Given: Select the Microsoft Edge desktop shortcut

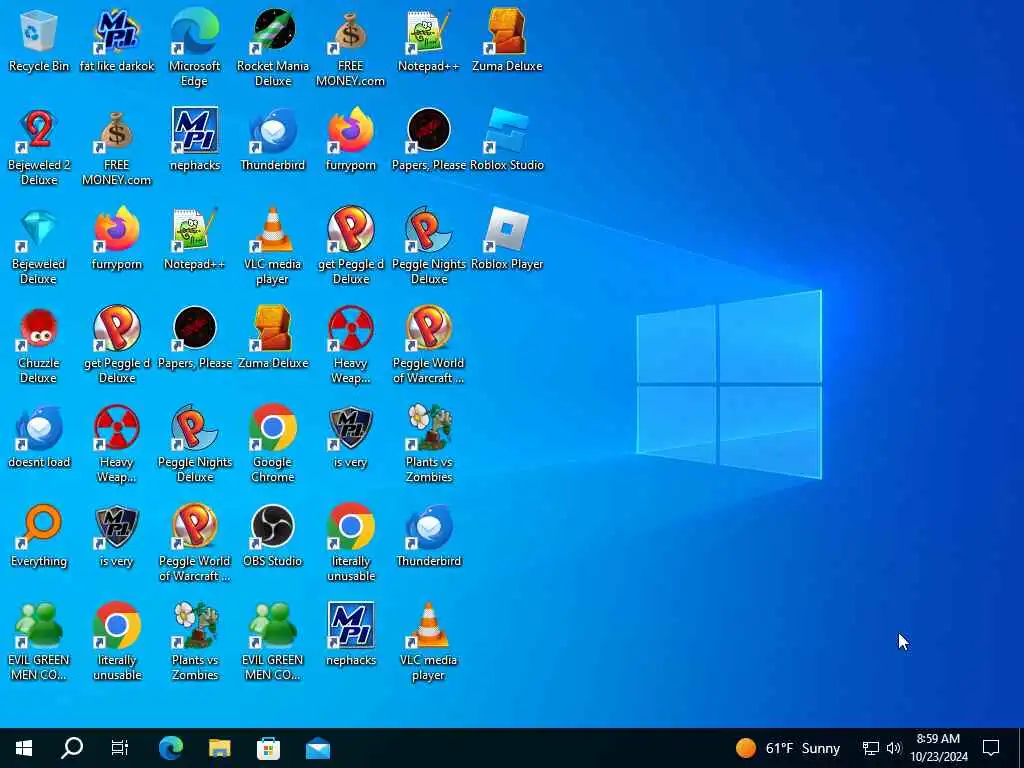Looking at the screenshot, I should click(195, 47).
